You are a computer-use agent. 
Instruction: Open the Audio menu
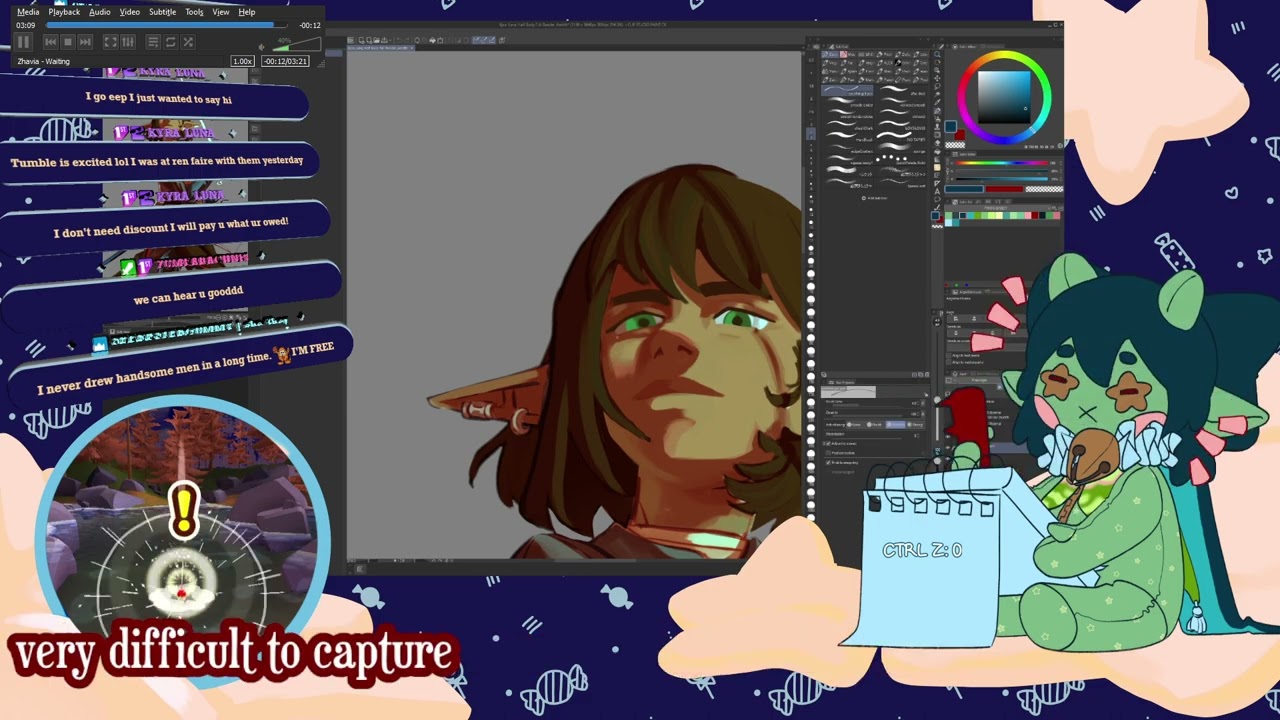pyautogui.click(x=100, y=12)
